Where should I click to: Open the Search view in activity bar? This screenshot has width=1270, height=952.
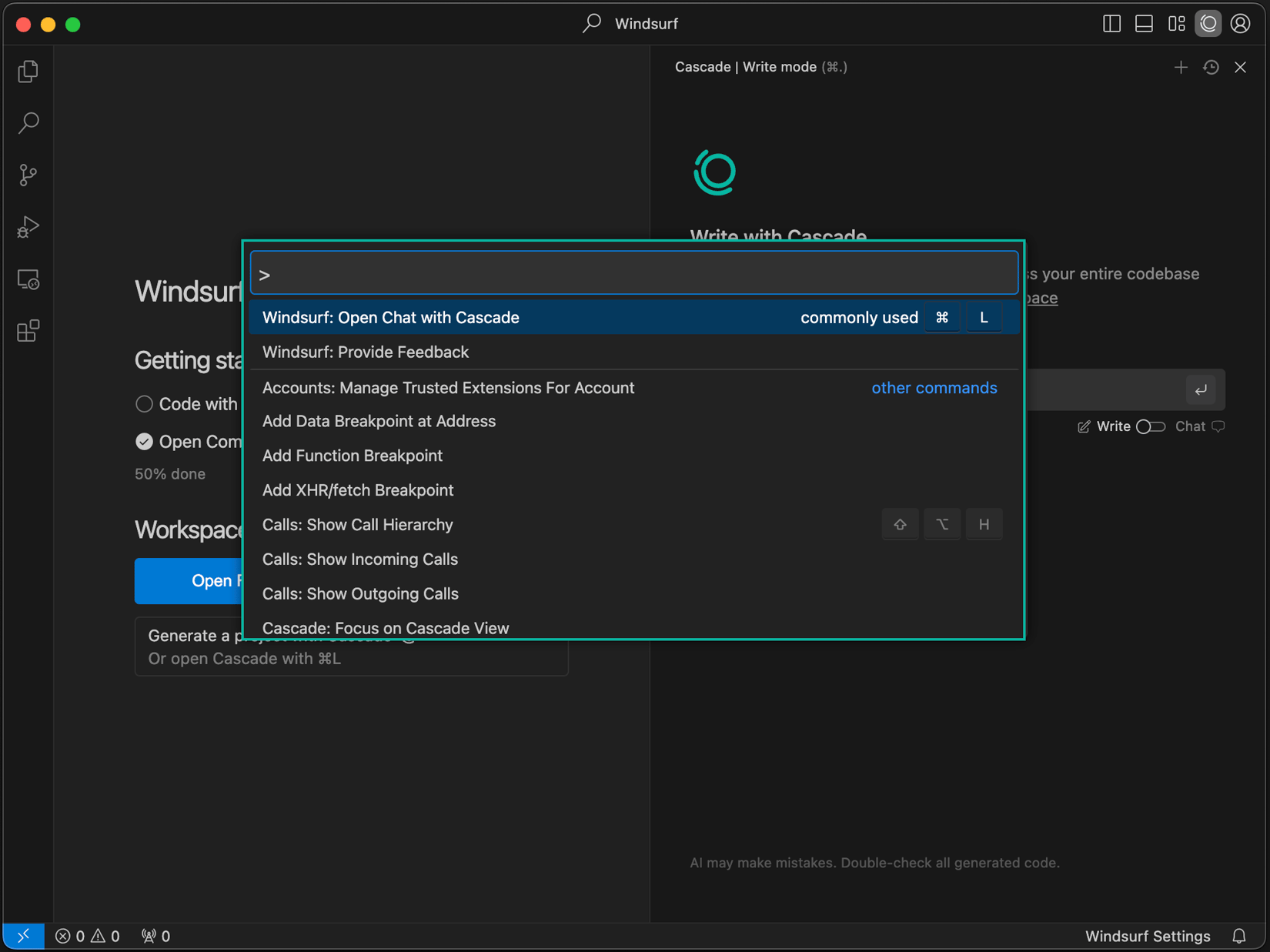[28, 123]
